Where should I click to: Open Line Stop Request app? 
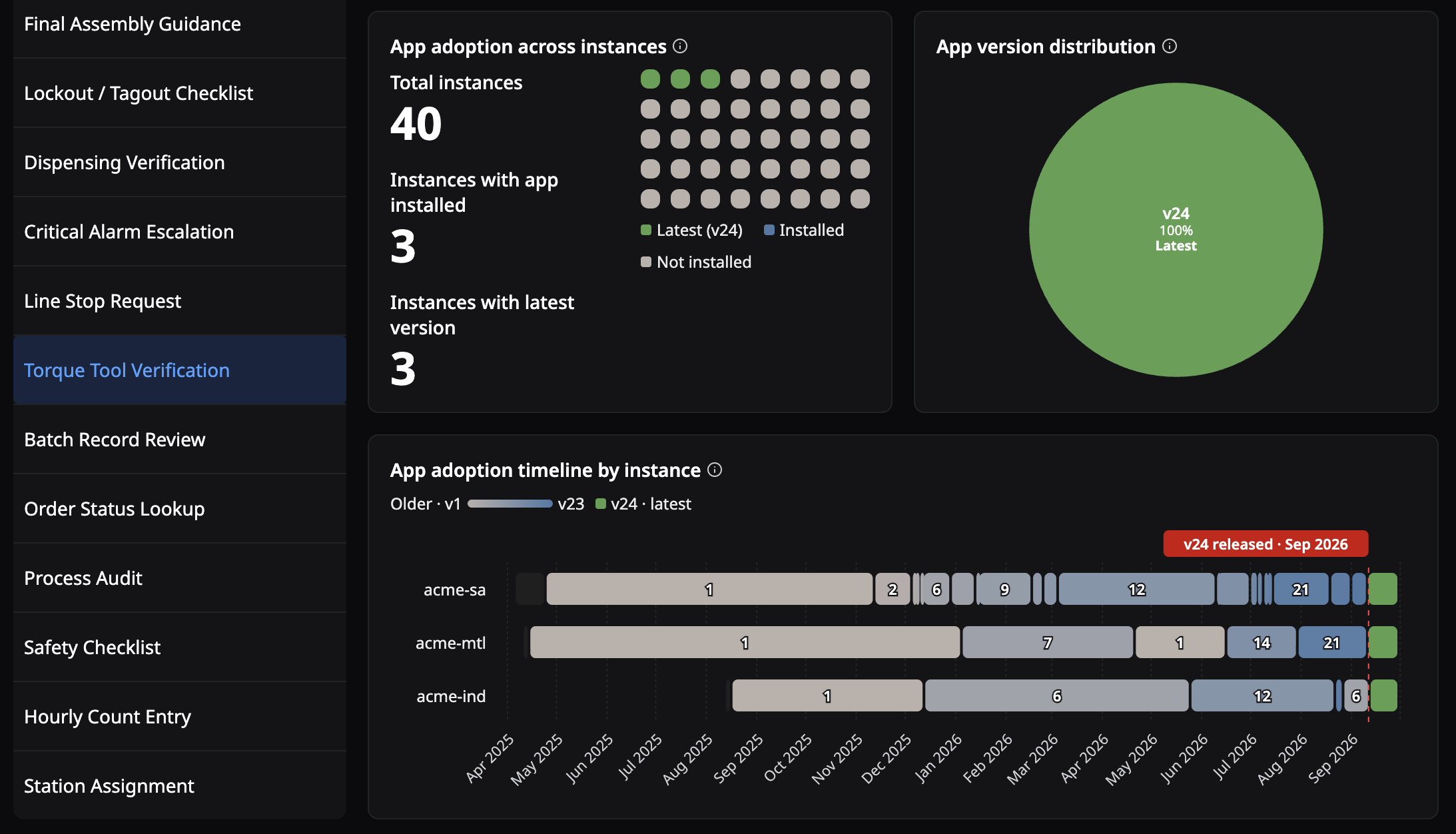pos(180,301)
